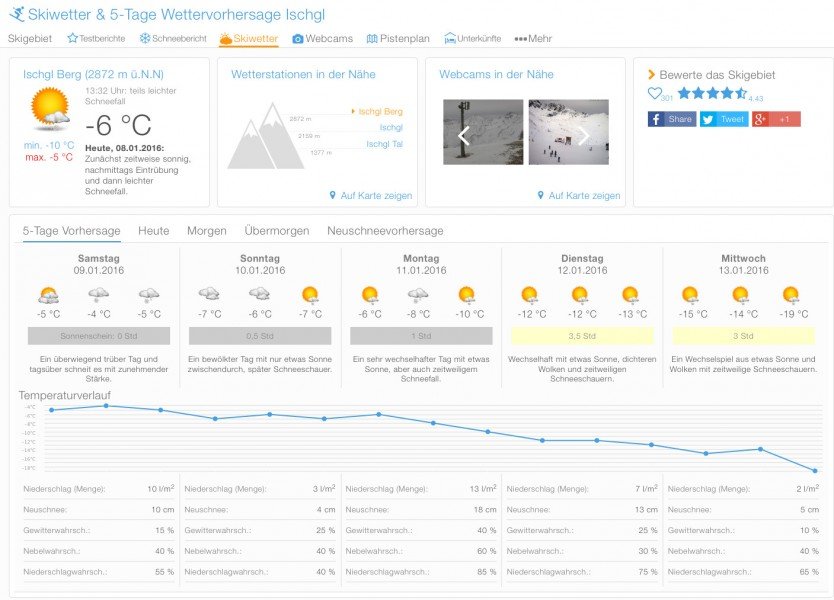Image resolution: width=834 pixels, height=600 pixels.
Task: Click Dienstag Gewitterwahrsch. value 25 %
Action: click(648, 530)
